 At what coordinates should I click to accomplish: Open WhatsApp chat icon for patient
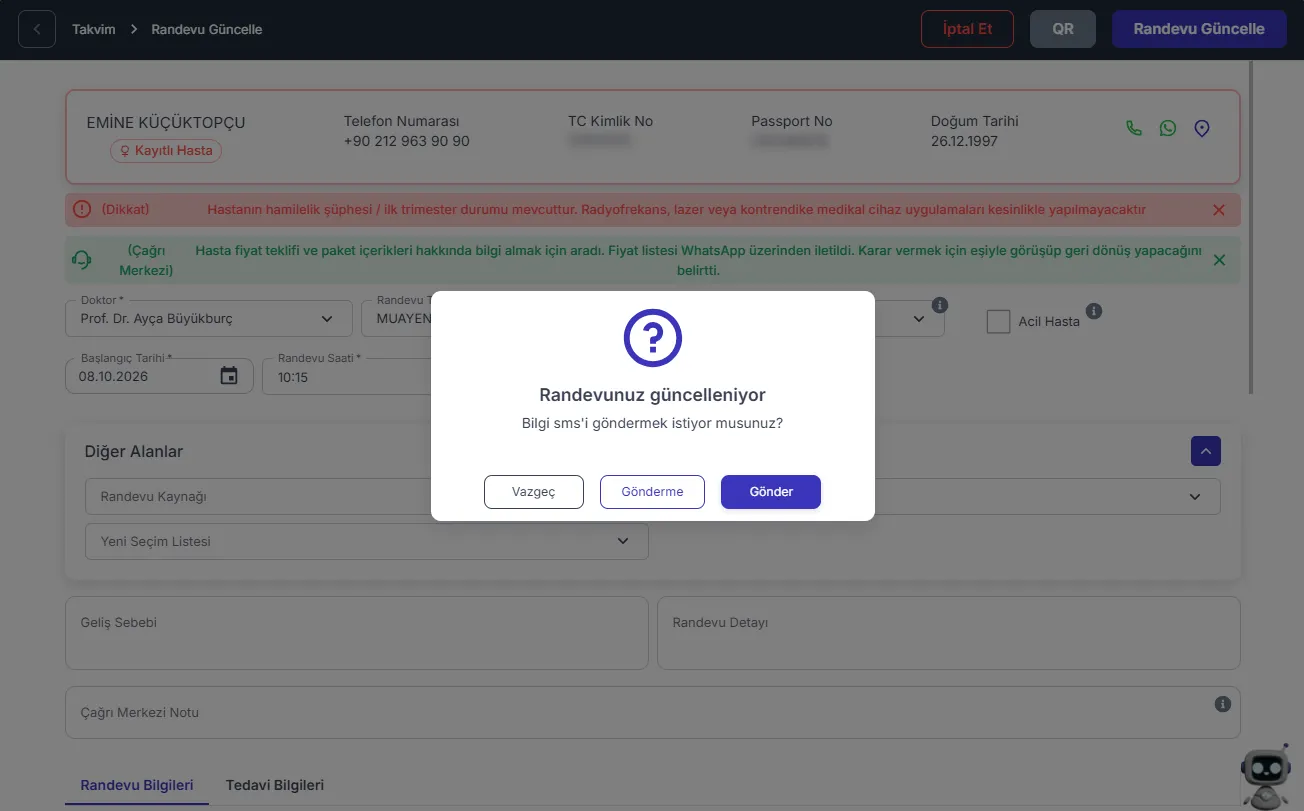(1168, 128)
